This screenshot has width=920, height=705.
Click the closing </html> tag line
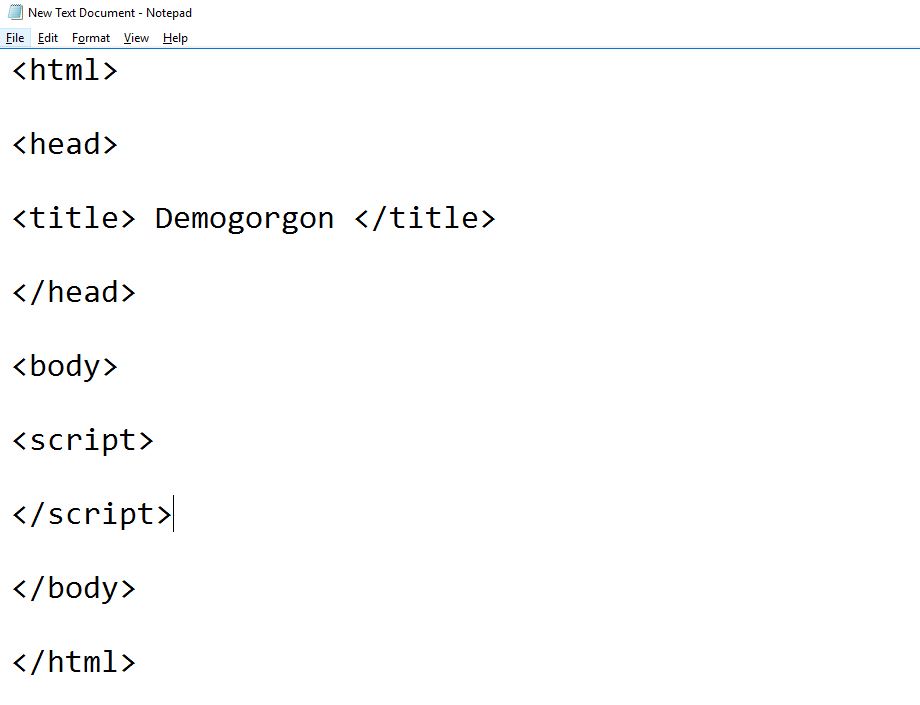pos(74,662)
